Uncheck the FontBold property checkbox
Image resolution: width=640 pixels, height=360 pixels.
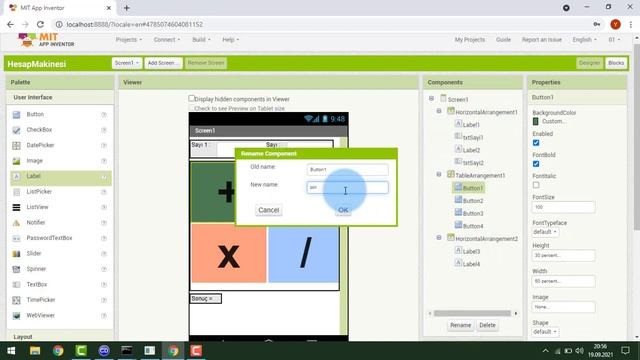pos(536,164)
